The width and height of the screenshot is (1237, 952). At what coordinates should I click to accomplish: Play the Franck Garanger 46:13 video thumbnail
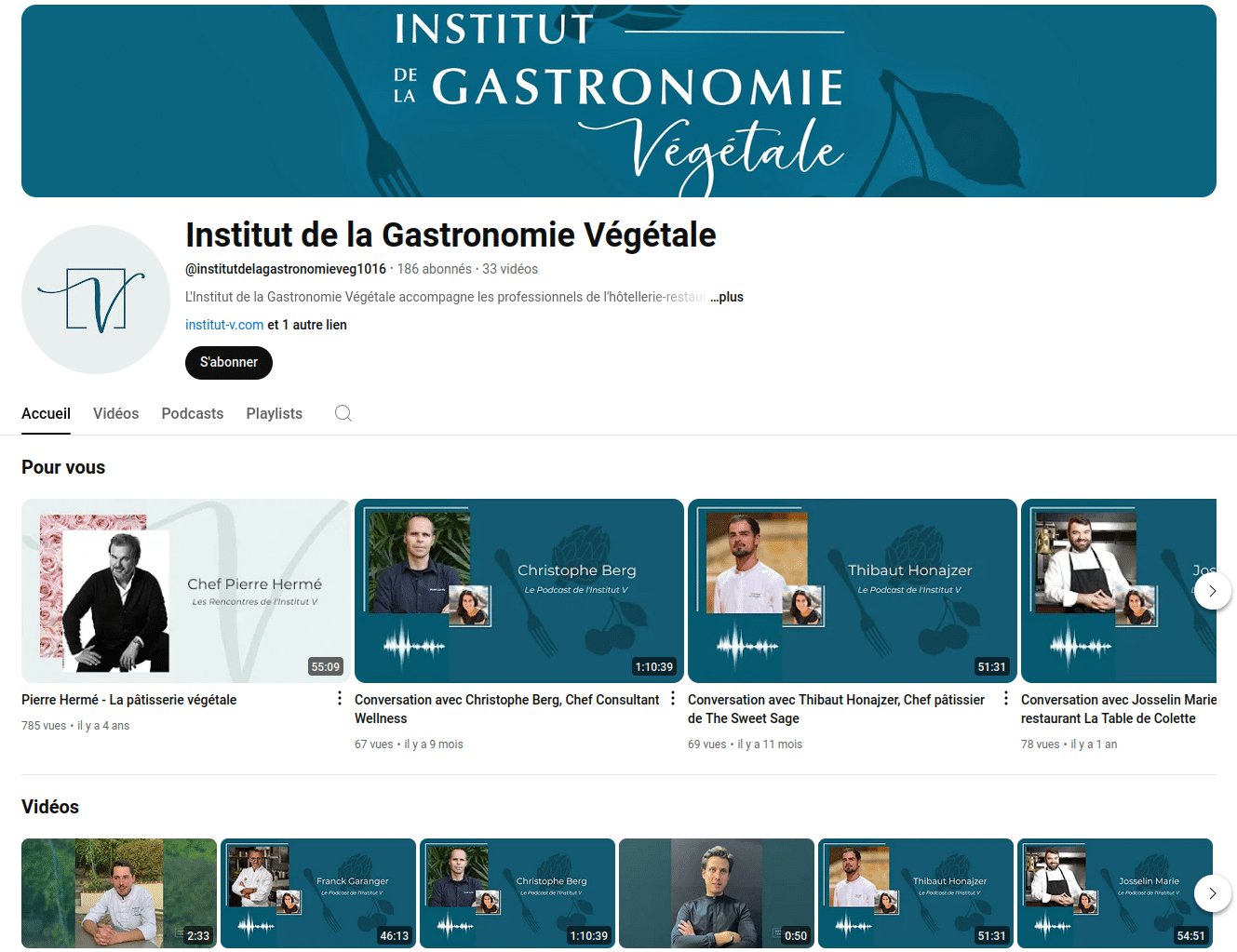318,893
